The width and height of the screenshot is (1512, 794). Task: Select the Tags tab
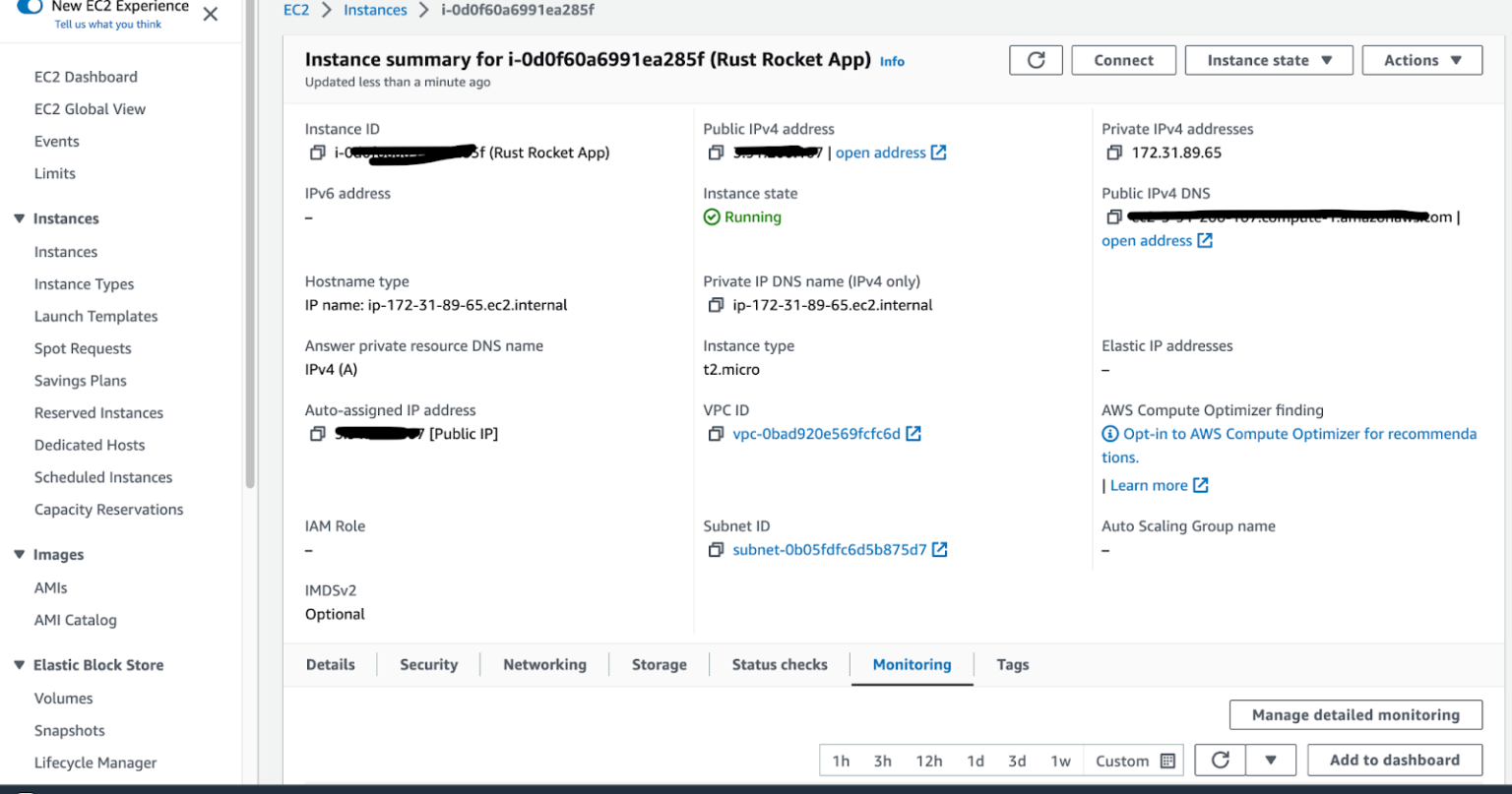pyautogui.click(x=1012, y=665)
